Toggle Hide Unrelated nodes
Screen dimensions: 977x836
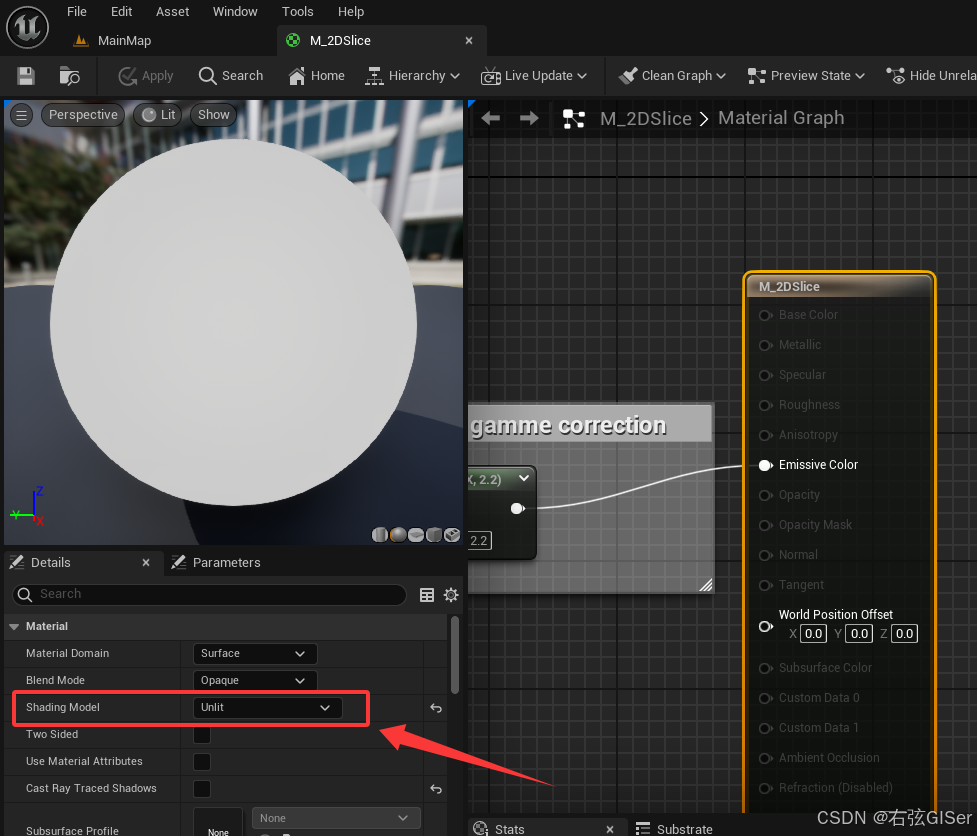pos(931,76)
